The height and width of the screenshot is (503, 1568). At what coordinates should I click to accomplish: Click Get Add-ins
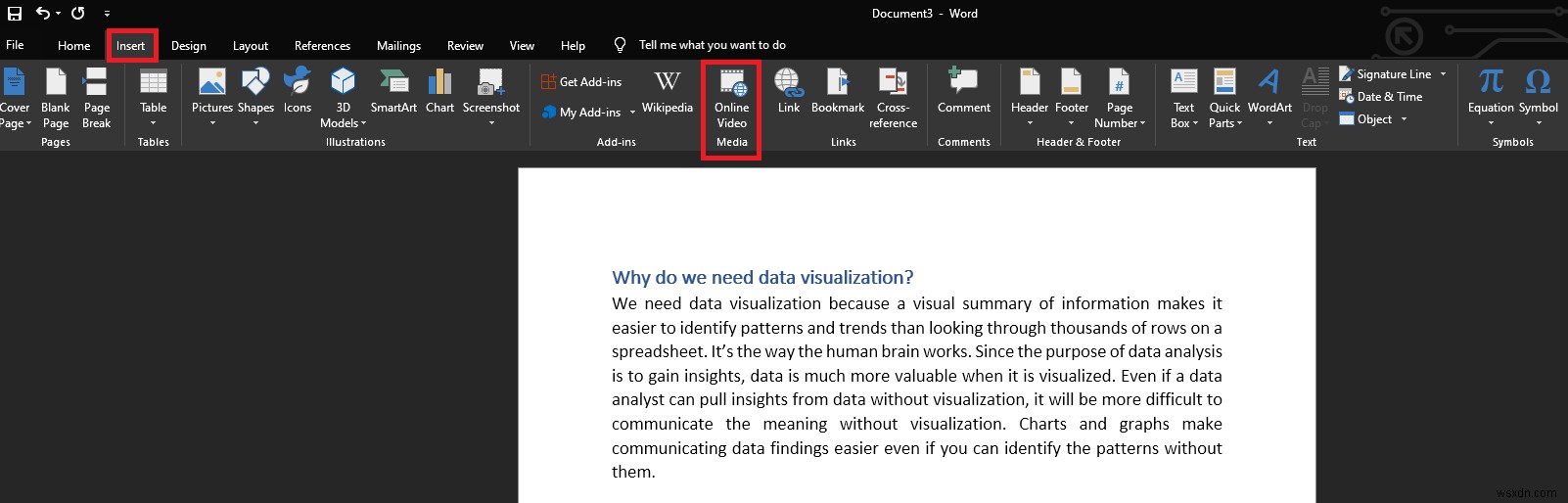pos(581,82)
